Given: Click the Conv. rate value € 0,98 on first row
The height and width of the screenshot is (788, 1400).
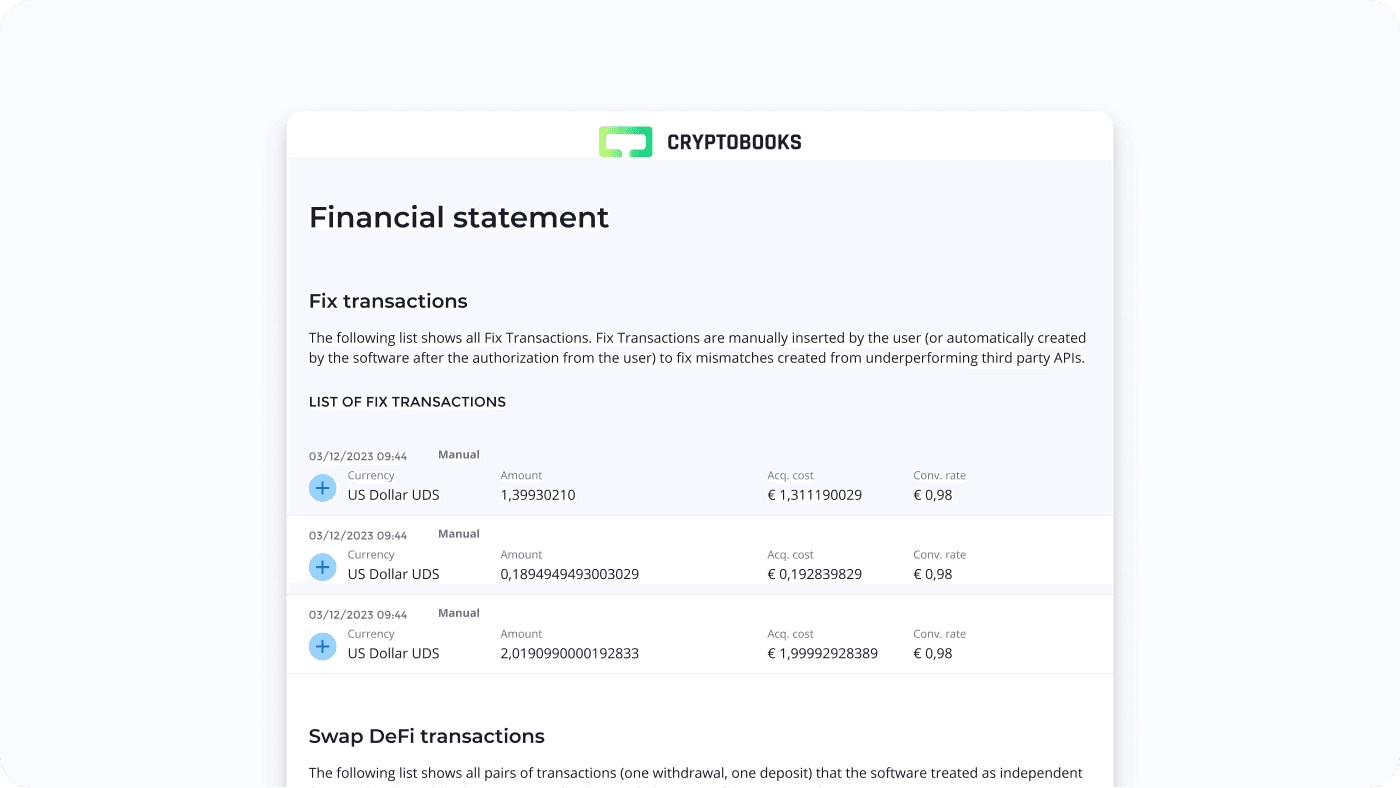Looking at the screenshot, I should 933,494.
